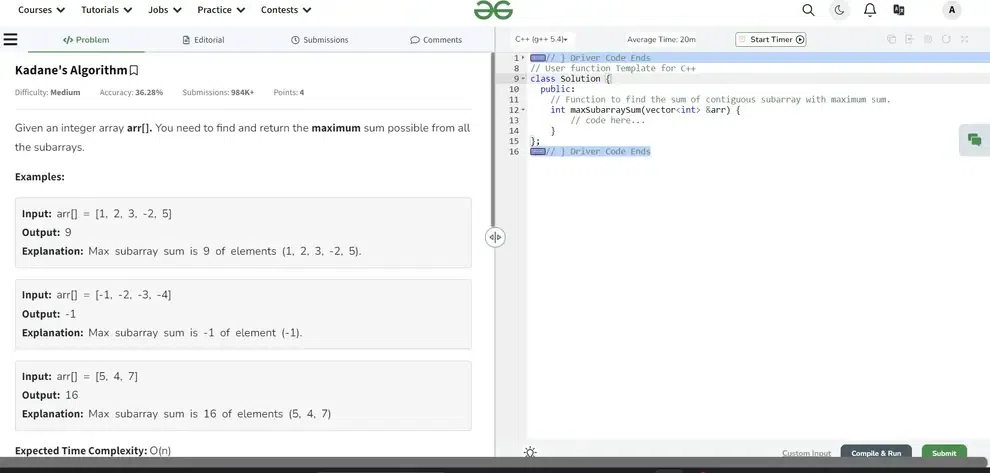Switch to the Comments tab
The height and width of the screenshot is (473, 990).
[x=436, y=40]
